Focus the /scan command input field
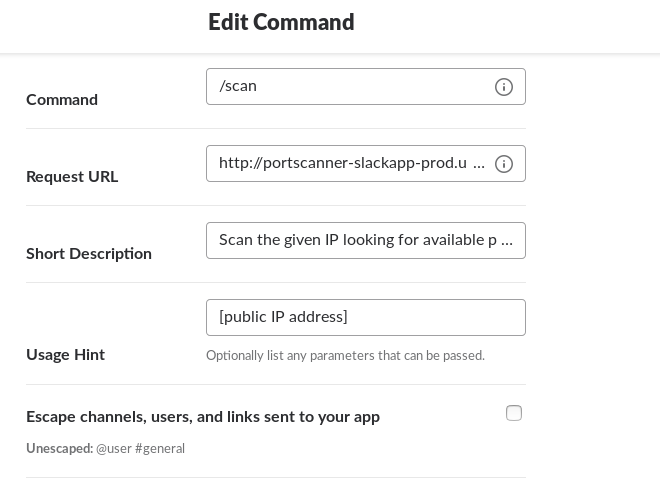 click(x=366, y=87)
